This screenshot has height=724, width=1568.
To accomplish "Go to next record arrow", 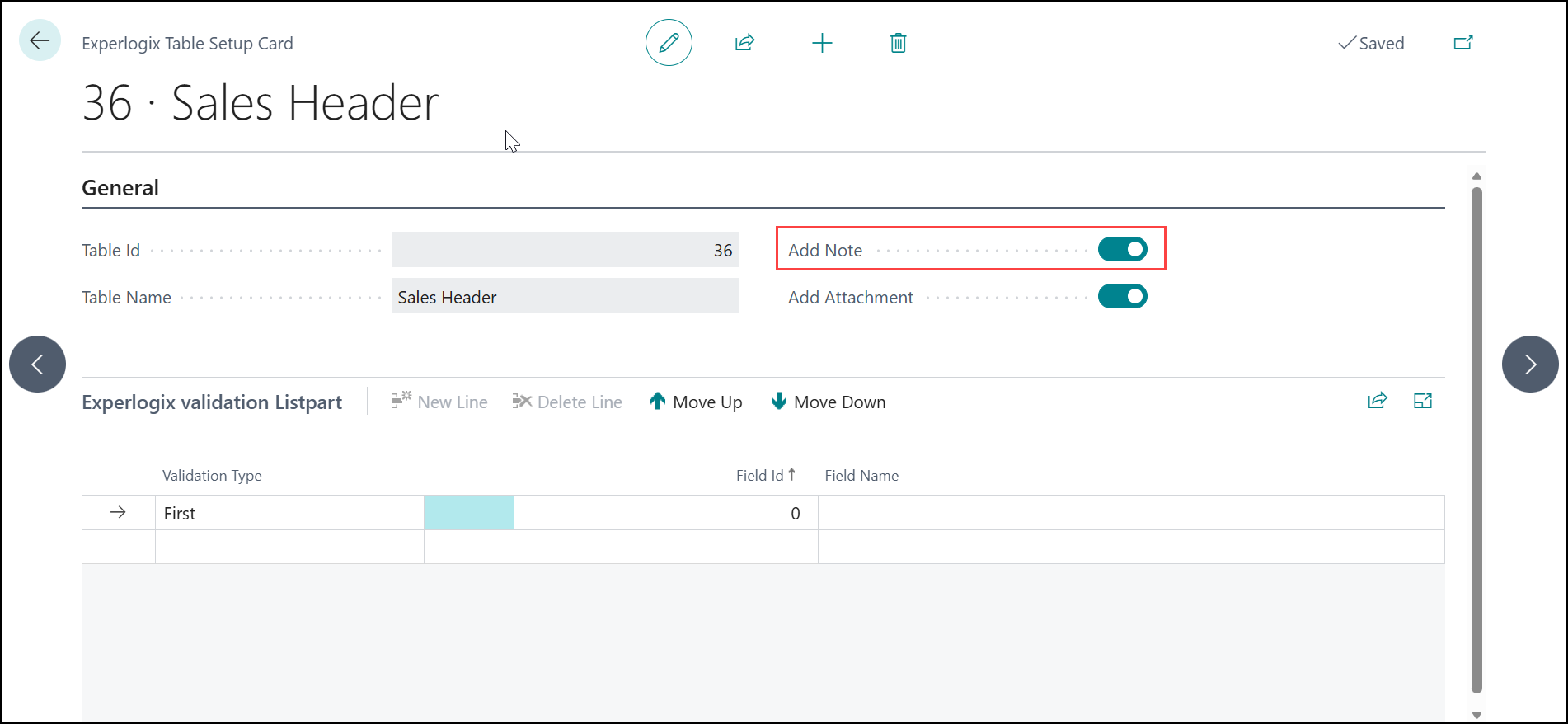I will (x=1530, y=364).
